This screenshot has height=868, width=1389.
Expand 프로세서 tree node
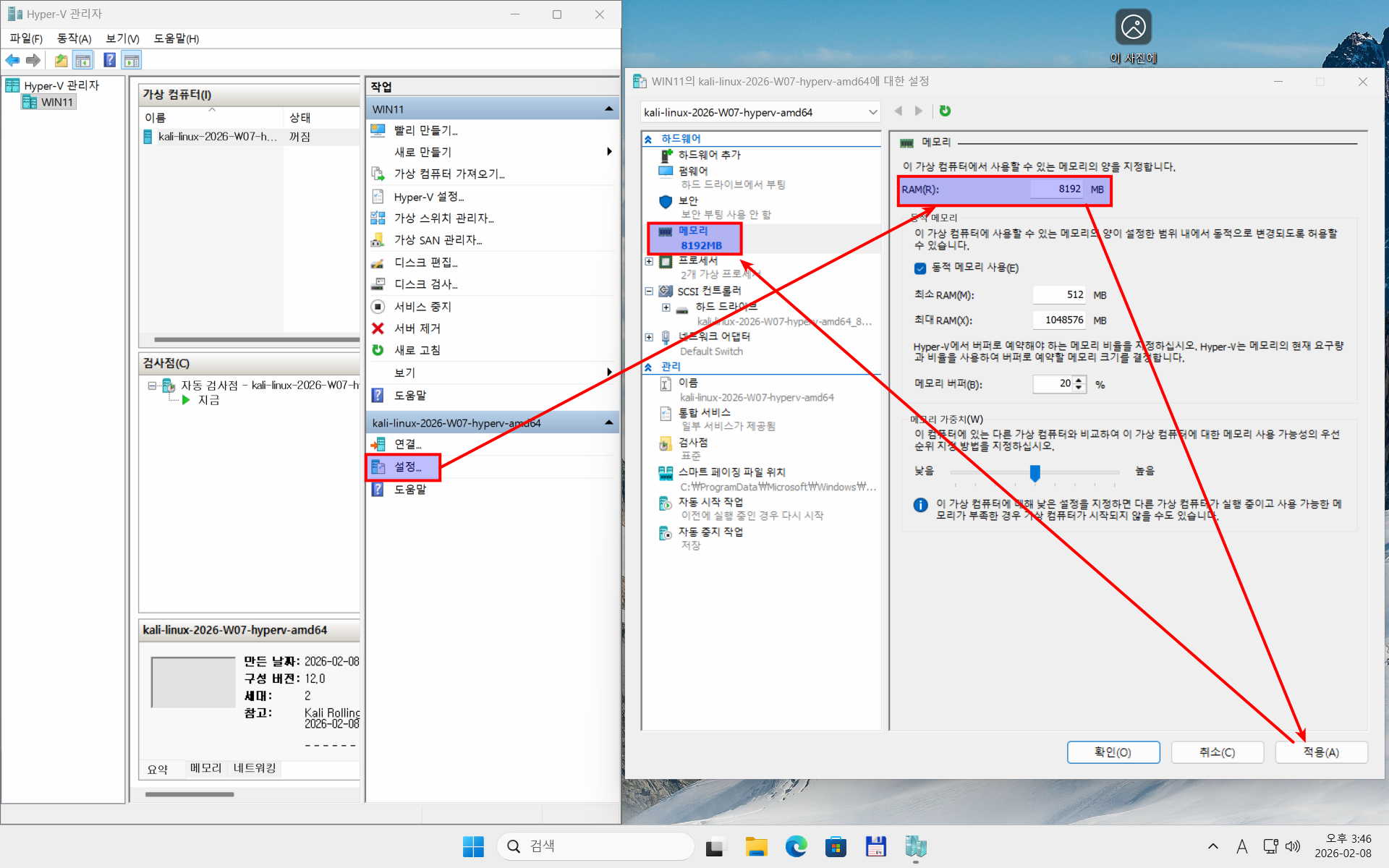649,261
